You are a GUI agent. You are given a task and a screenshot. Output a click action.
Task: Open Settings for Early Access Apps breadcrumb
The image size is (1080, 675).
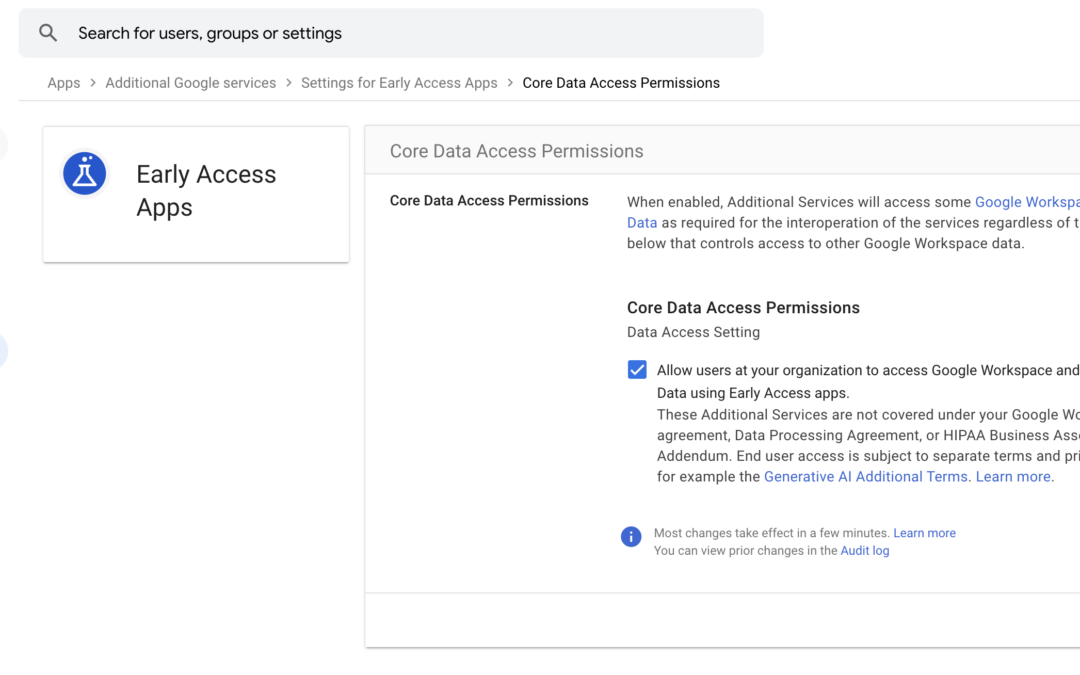tap(399, 83)
